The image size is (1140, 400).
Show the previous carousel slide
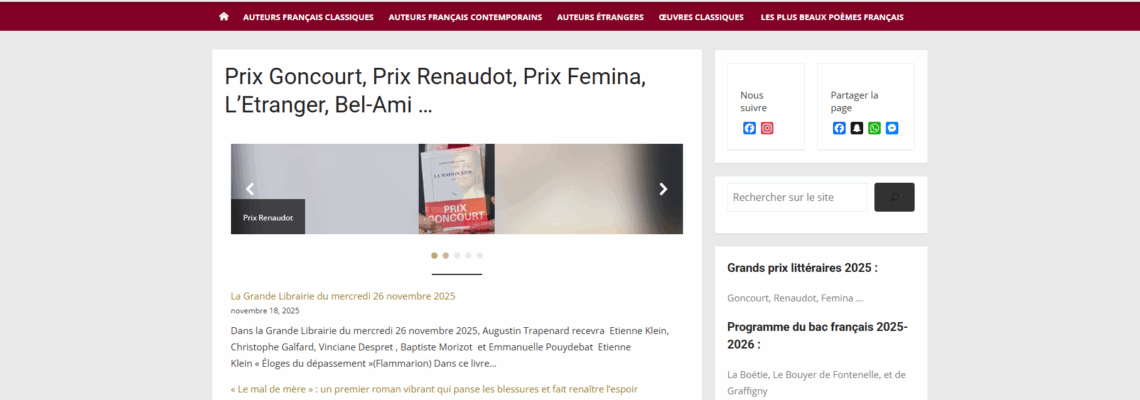pos(250,189)
